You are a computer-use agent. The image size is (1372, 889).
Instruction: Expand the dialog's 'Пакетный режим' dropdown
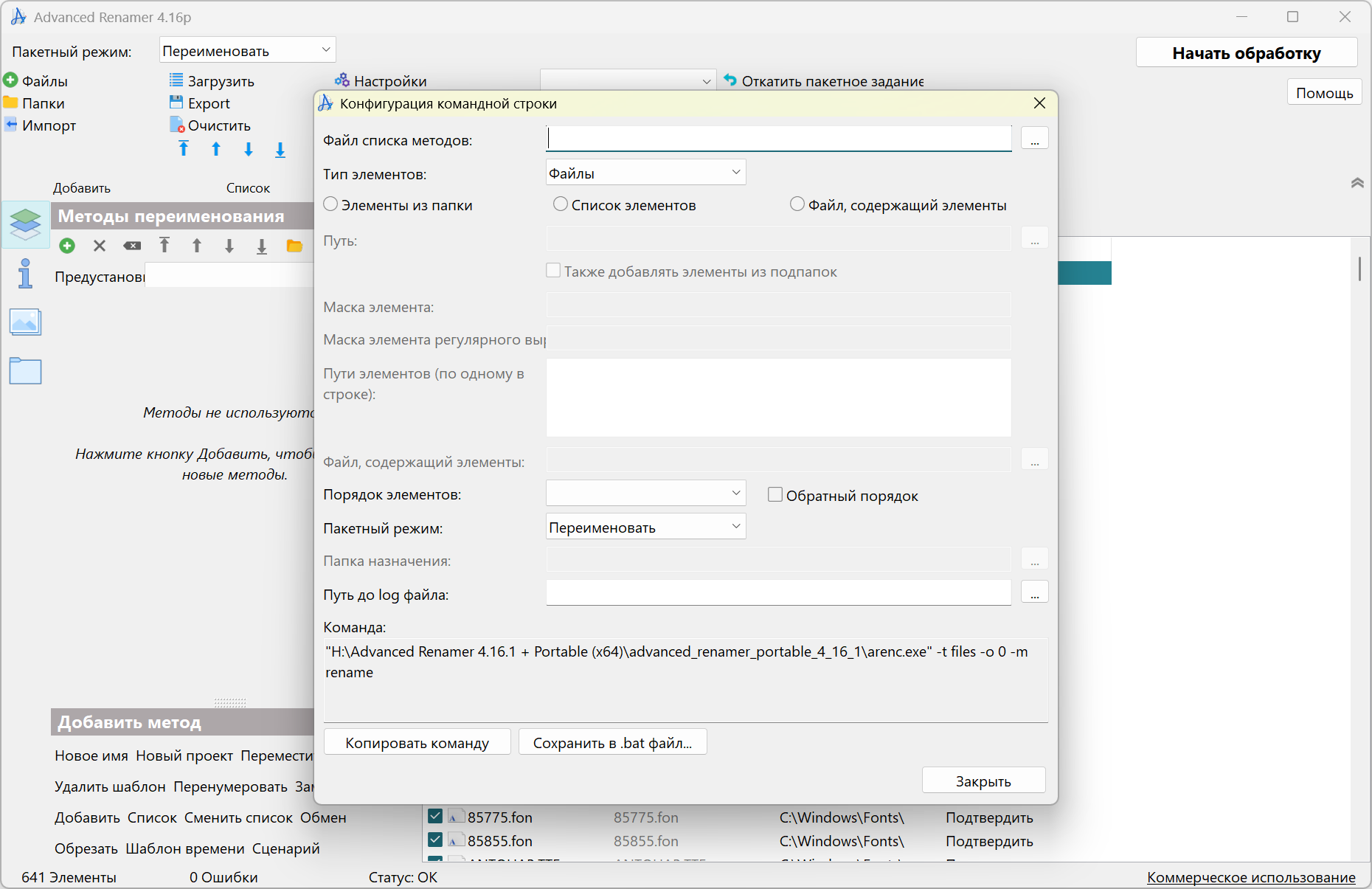click(x=645, y=527)
